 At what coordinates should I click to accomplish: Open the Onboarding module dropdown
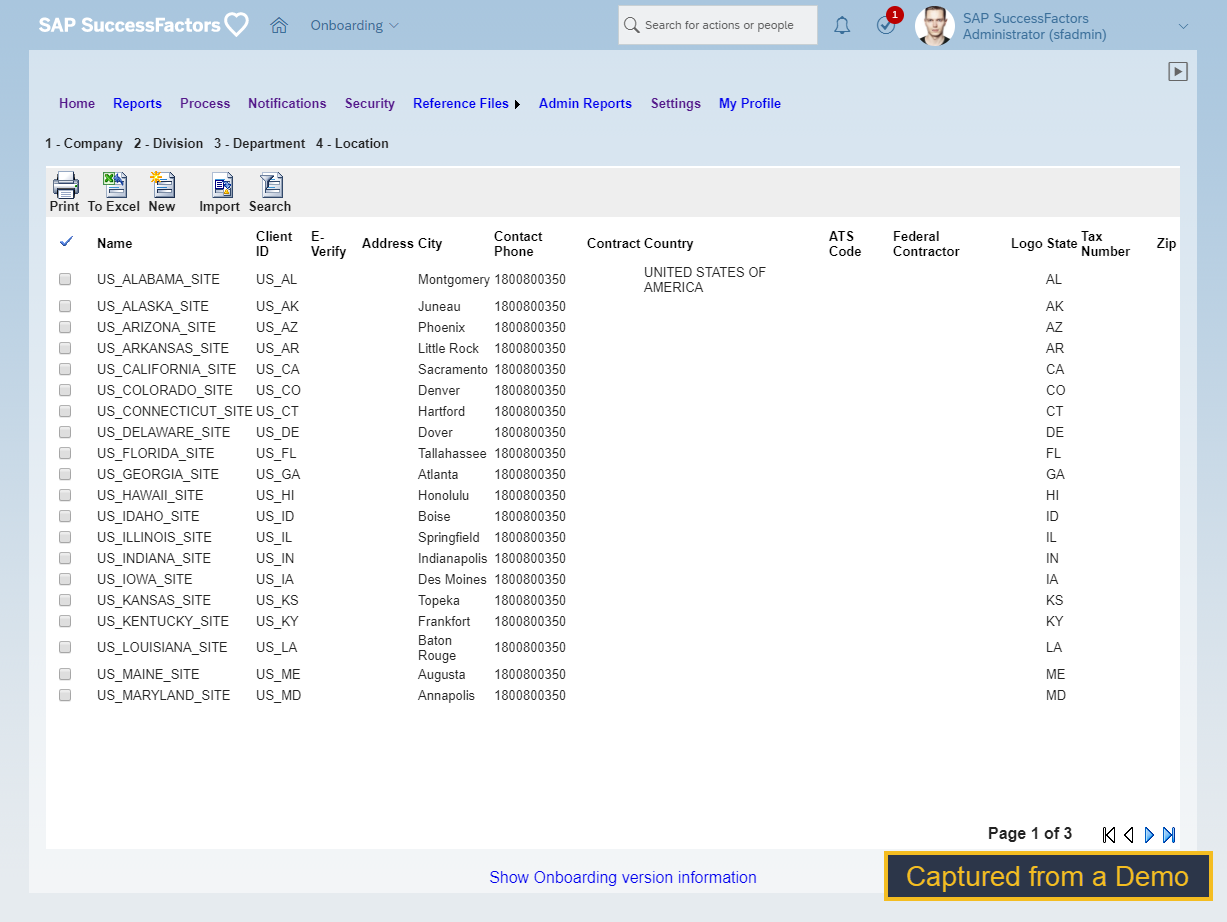coord(354,25)
